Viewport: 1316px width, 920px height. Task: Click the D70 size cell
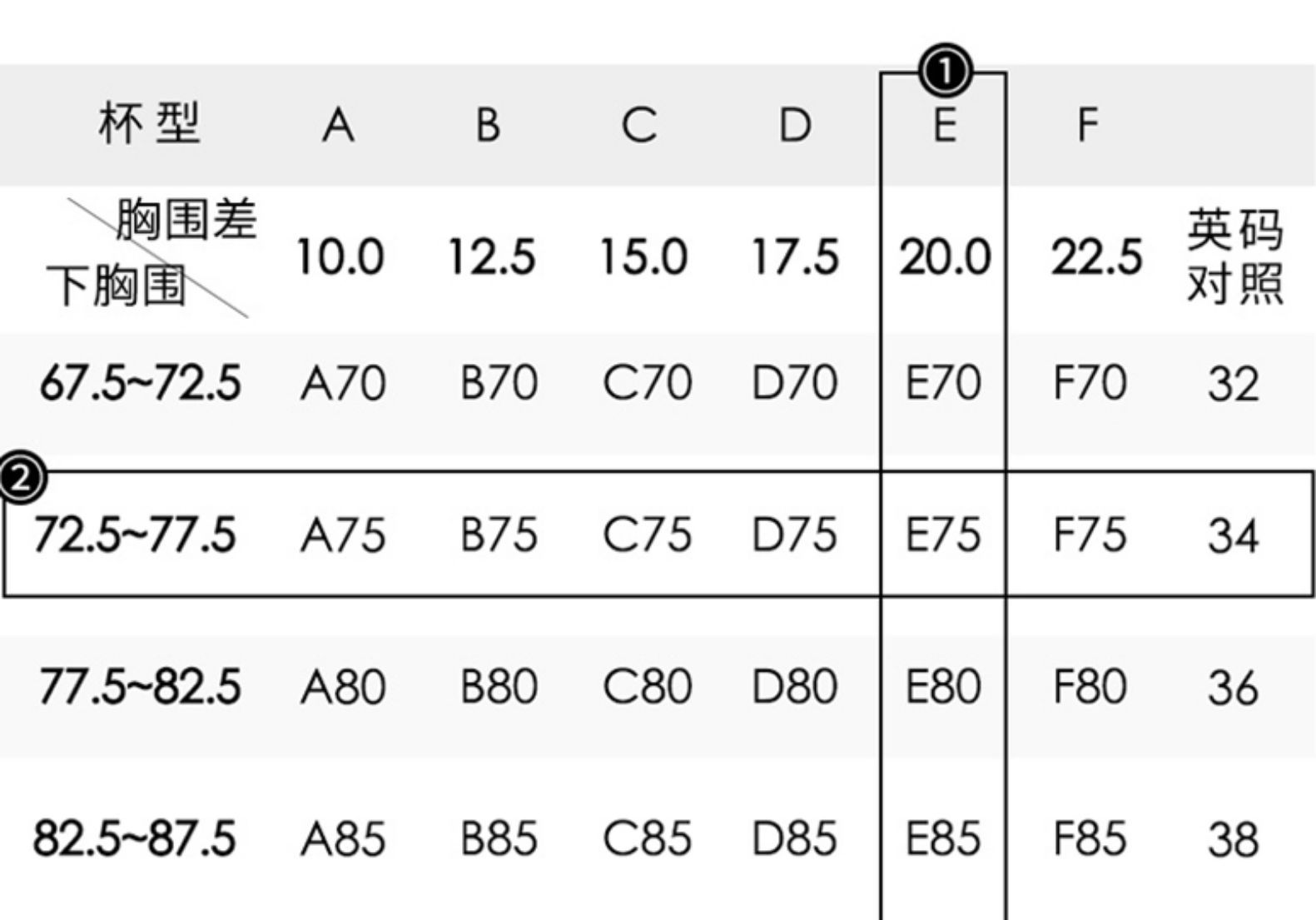point(794,384)
